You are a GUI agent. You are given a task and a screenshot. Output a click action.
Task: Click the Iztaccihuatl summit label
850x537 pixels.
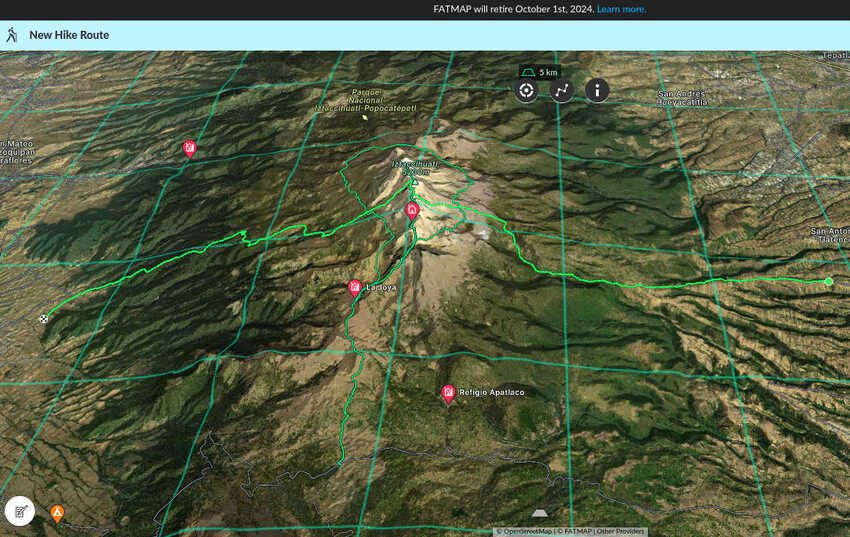pyautogui.click(x=414, y=168)
